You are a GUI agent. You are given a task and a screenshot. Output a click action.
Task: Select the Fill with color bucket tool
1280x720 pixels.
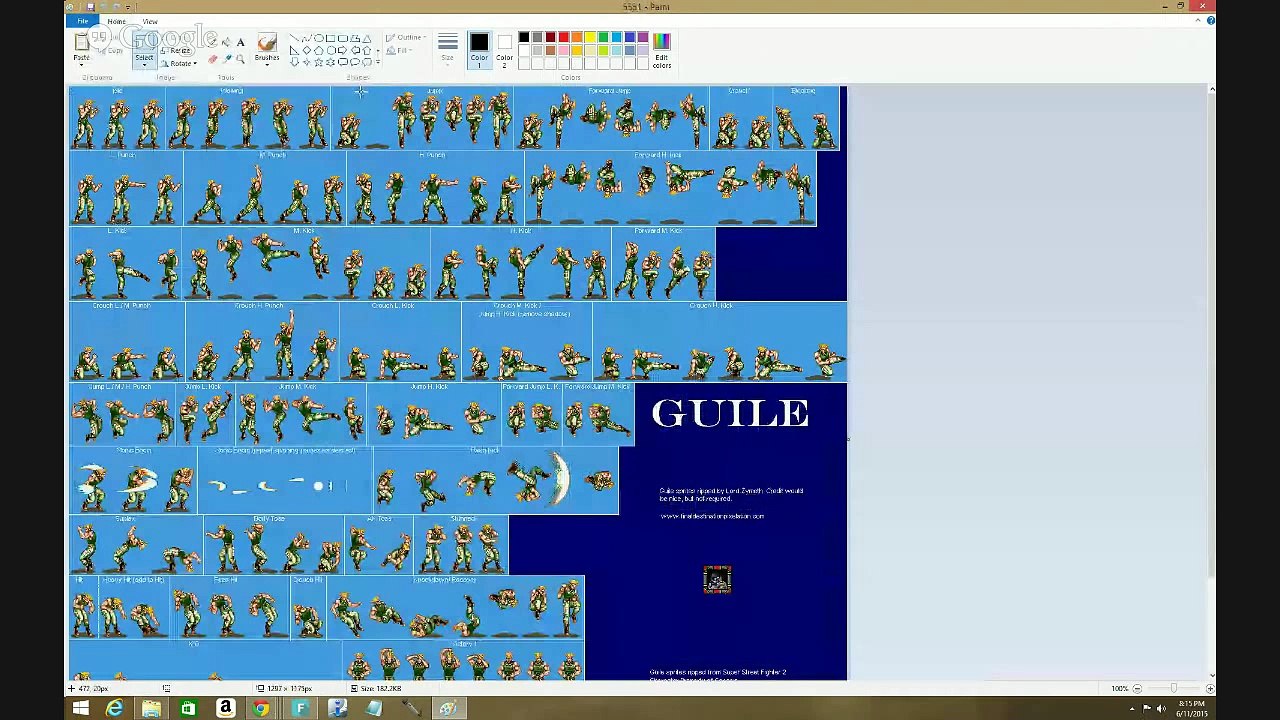coord(227,42)
